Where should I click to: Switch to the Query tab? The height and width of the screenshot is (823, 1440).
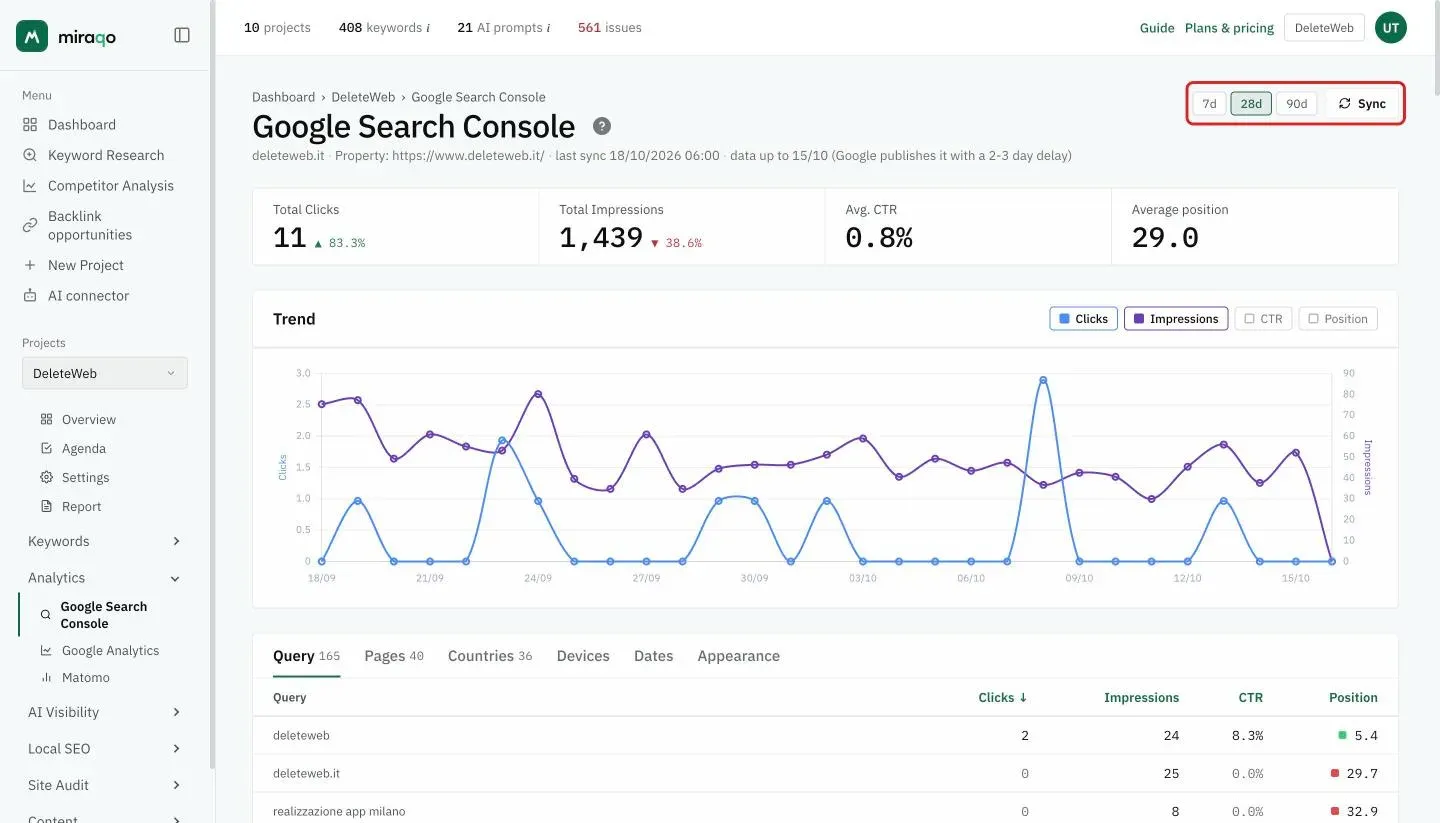306,656
